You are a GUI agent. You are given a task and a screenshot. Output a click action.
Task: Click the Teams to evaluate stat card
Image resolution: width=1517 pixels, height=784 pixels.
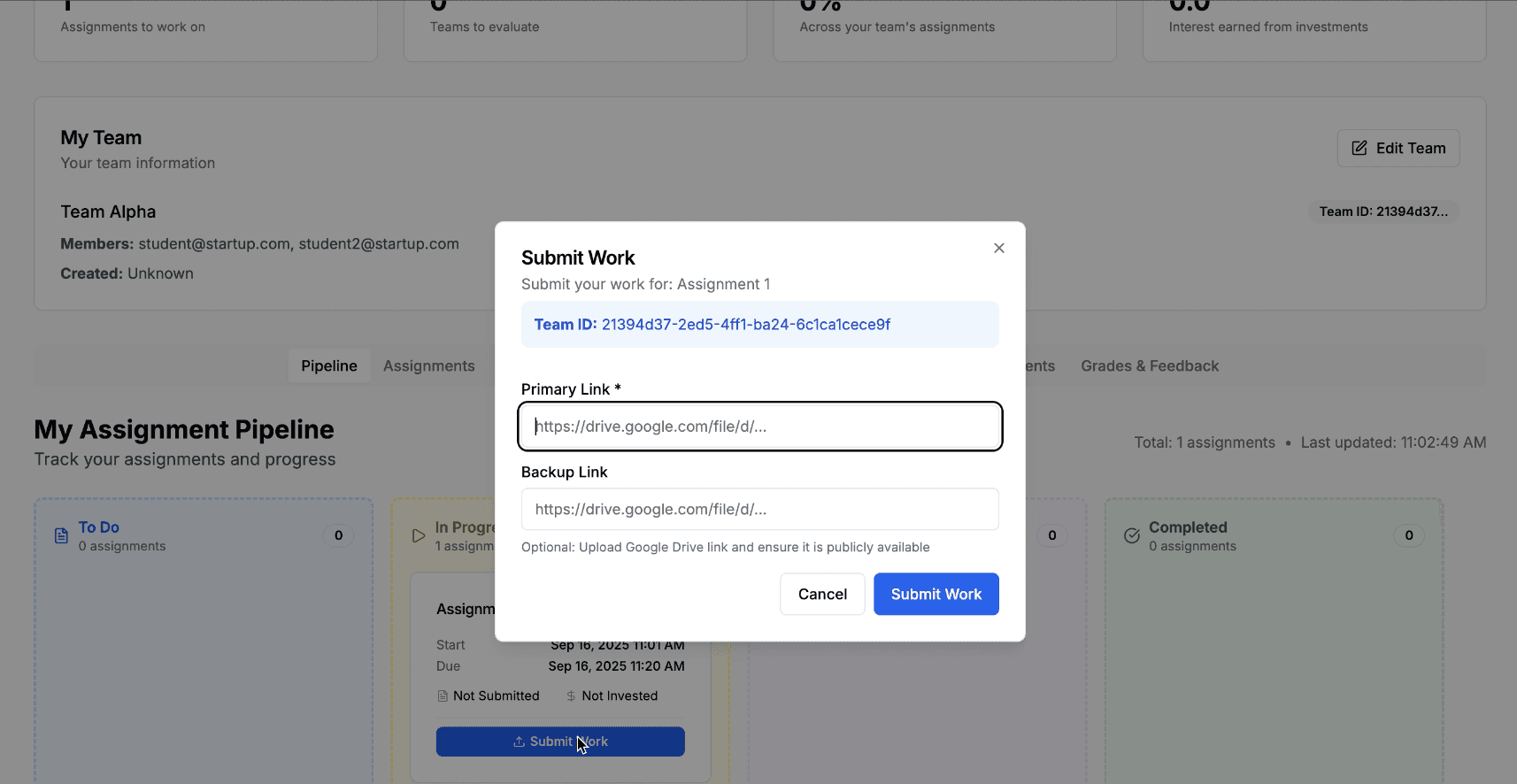[575, 30]
